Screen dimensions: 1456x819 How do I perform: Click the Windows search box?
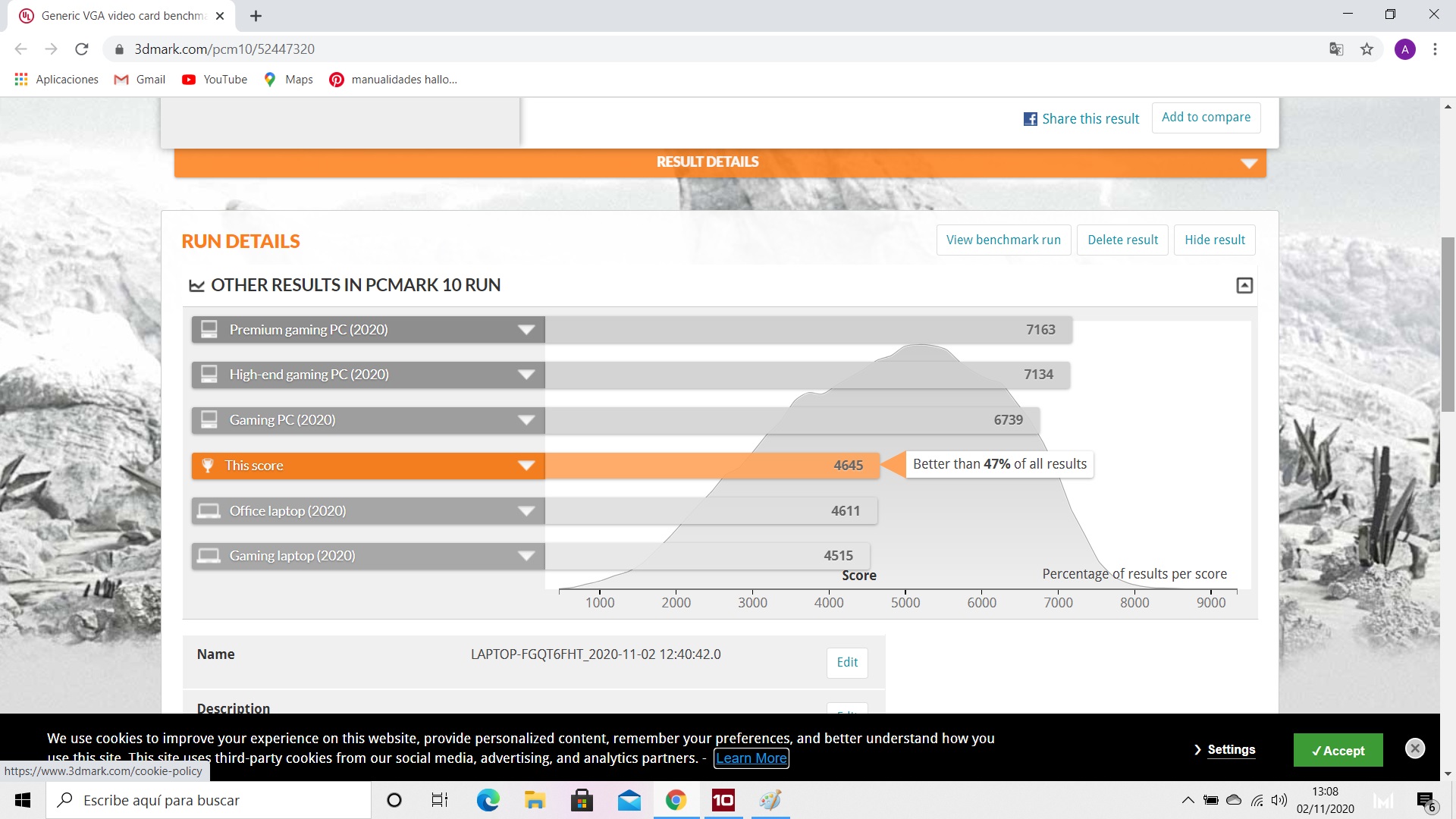click(209, 800)
